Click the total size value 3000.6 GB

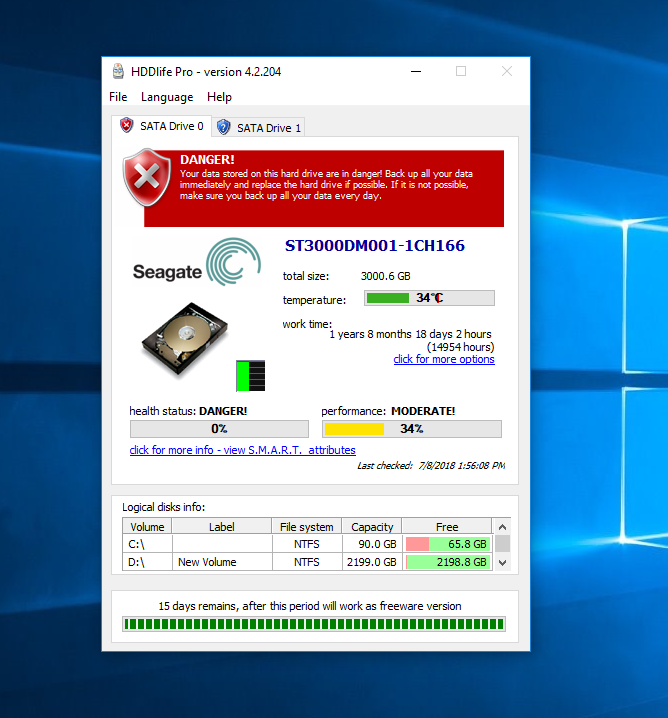(386, 276)
